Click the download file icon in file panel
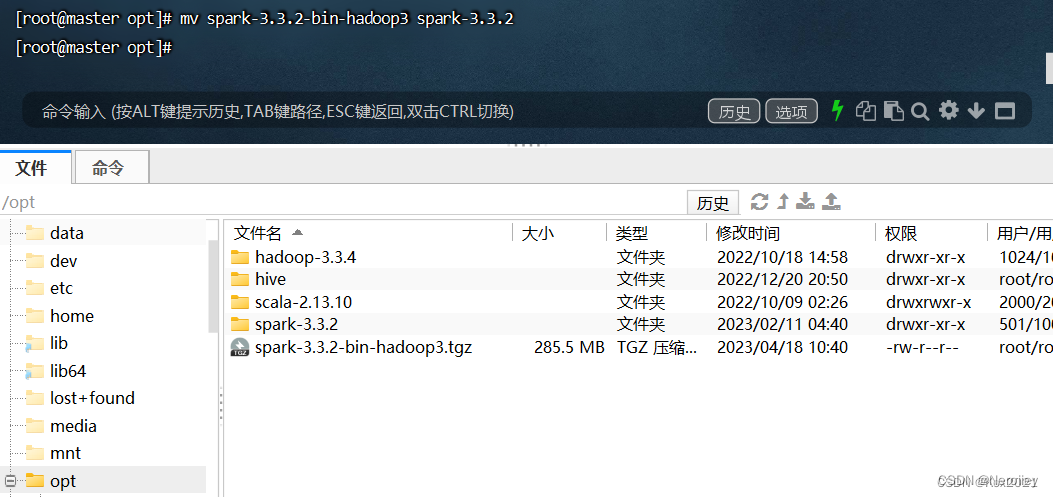This screenshot has height=497, width=1053. tap(805, 201)
